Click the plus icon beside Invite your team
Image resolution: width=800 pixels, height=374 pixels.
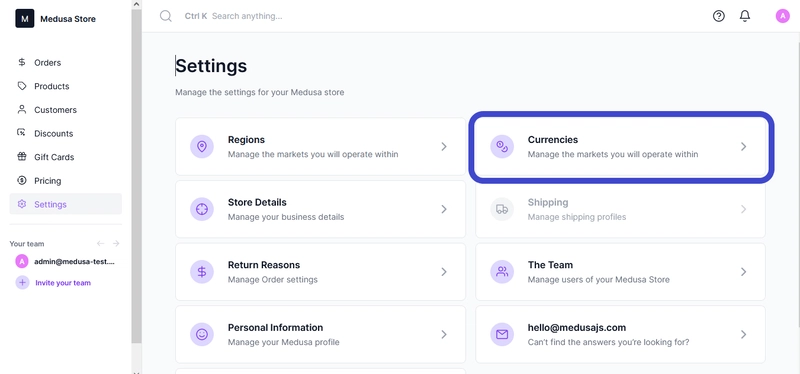click(x=22, y=282)
